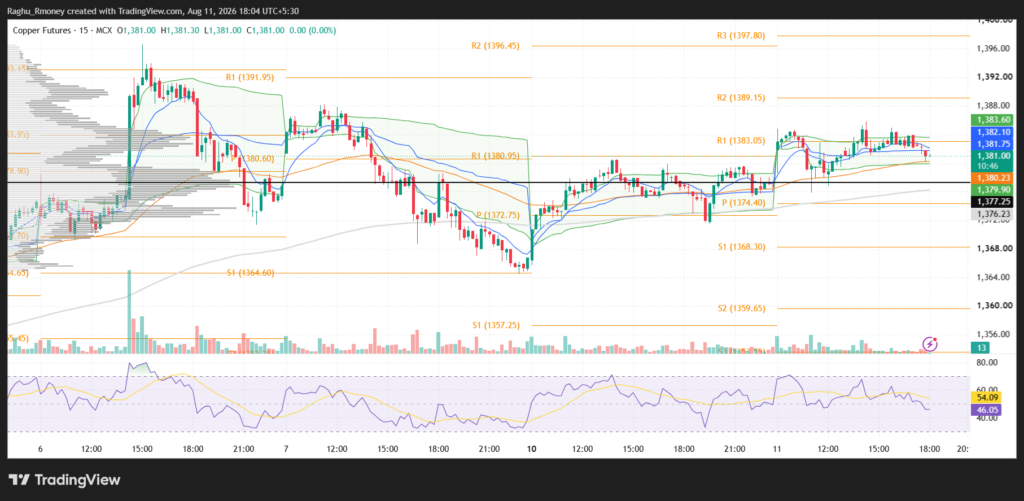Click the 1,396.00 price axis label

tap(993, 48)
